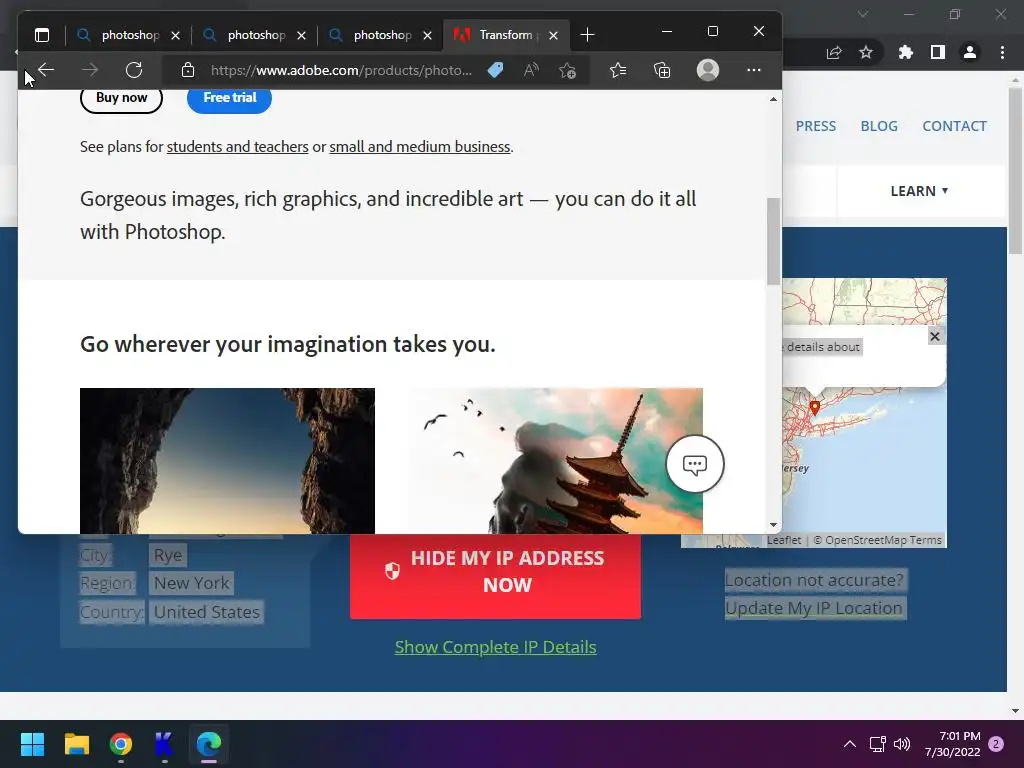Click Chrome page vertical scrollbar thumb

coord(1015,171)
